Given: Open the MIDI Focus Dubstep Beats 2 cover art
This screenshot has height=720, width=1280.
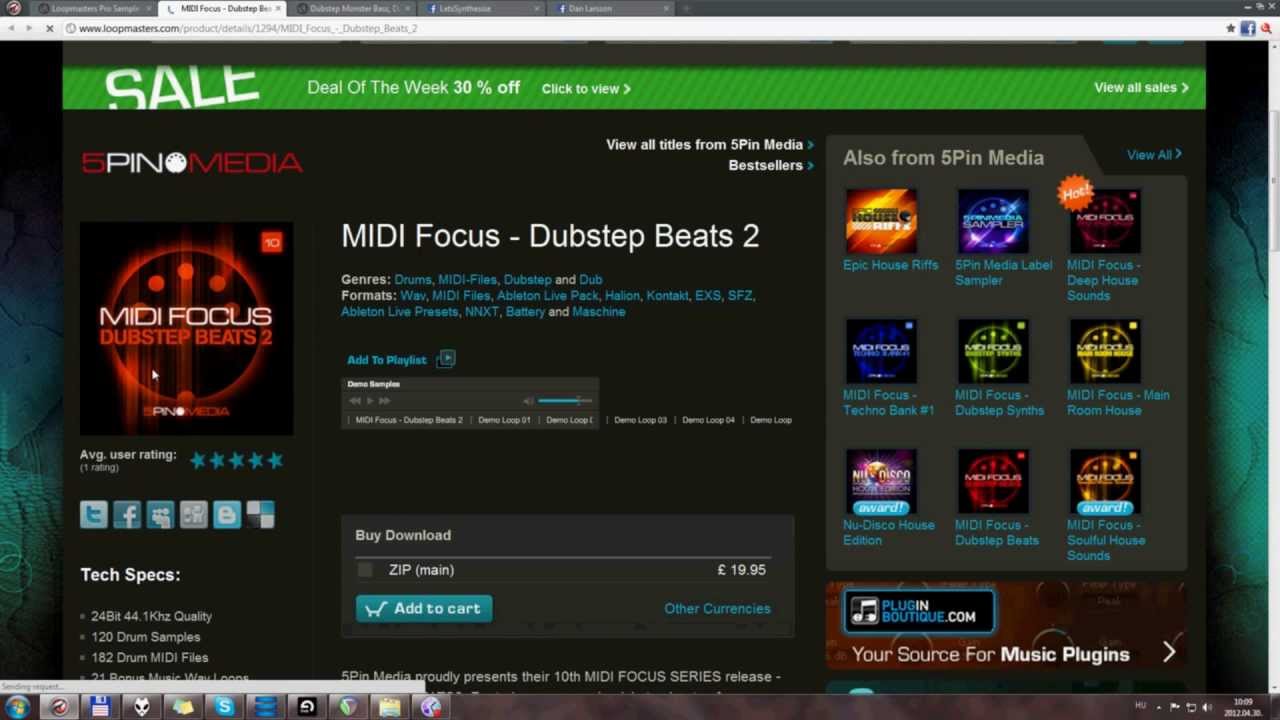Looking at the screenshot, I should [187, 328].
